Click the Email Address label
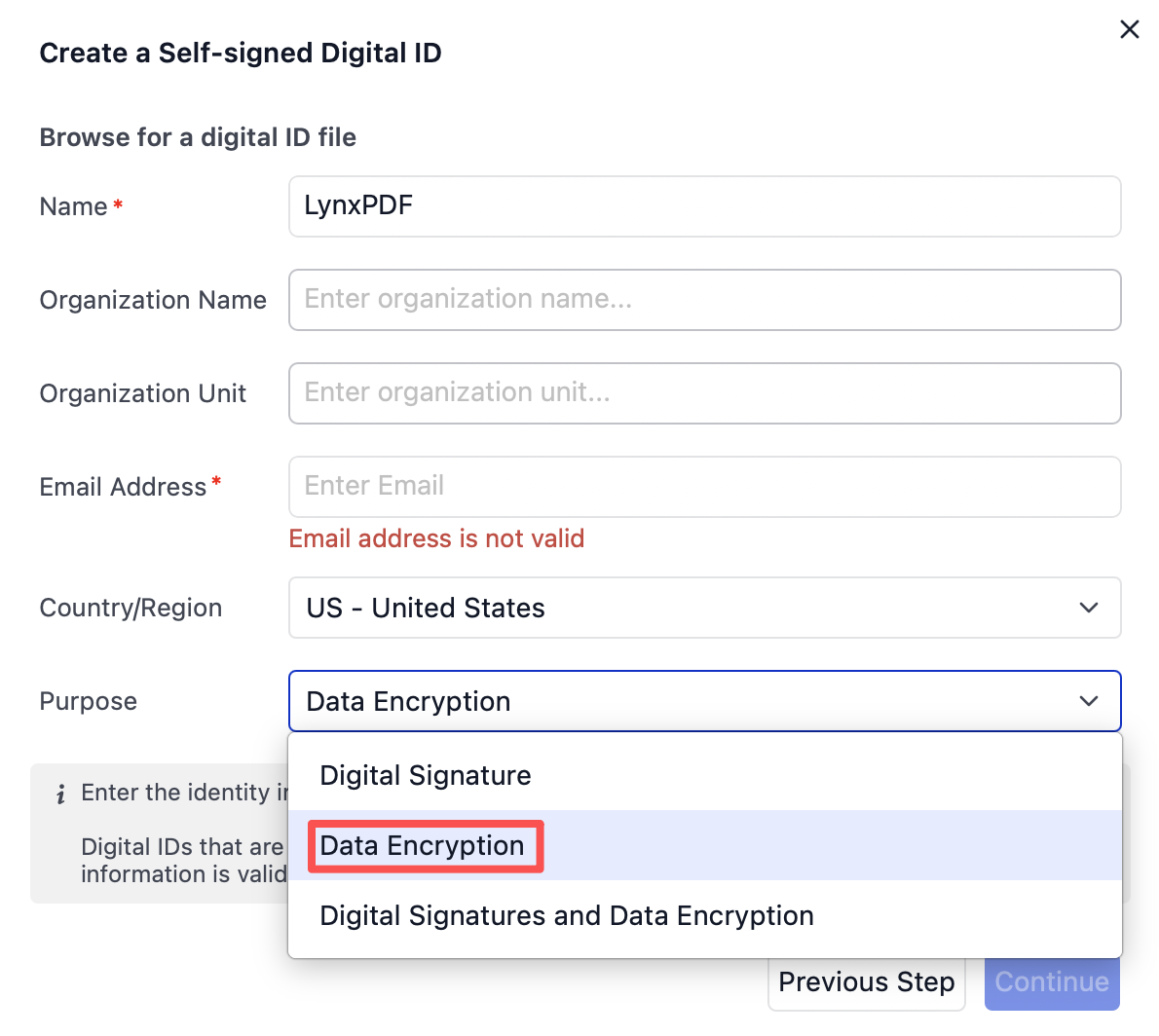Viewport: 1159px width, 1036px height. click(123, 487)
